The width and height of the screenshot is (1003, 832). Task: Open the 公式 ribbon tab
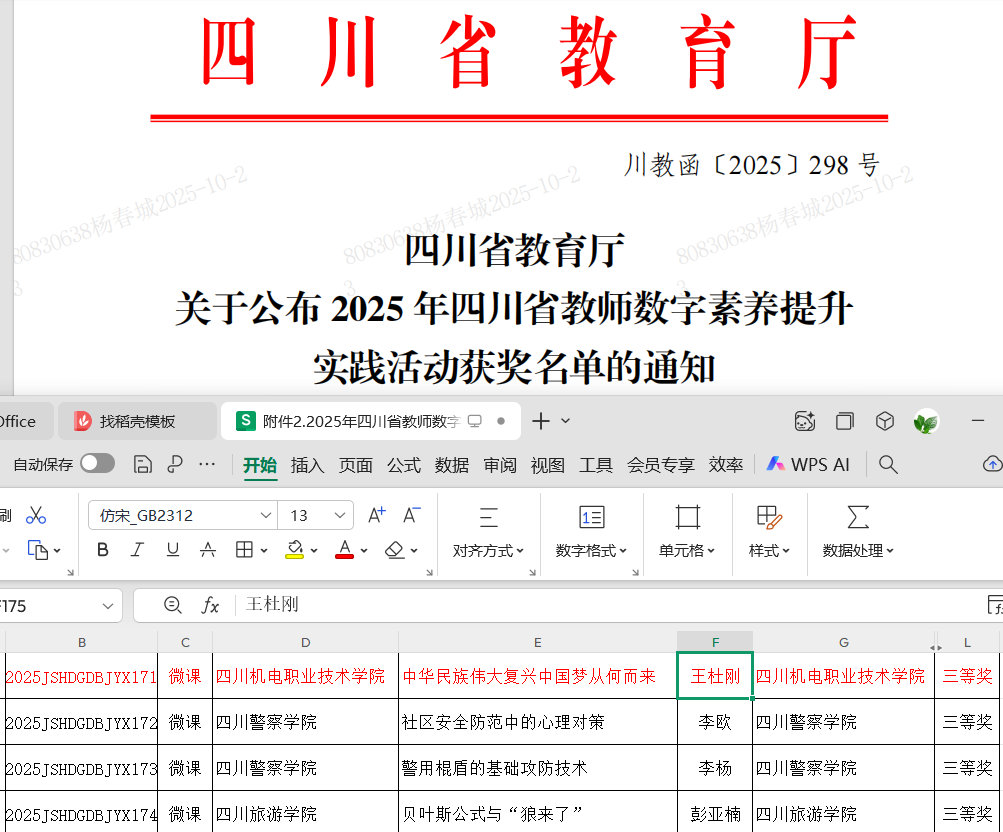click(x=403, y=465)
